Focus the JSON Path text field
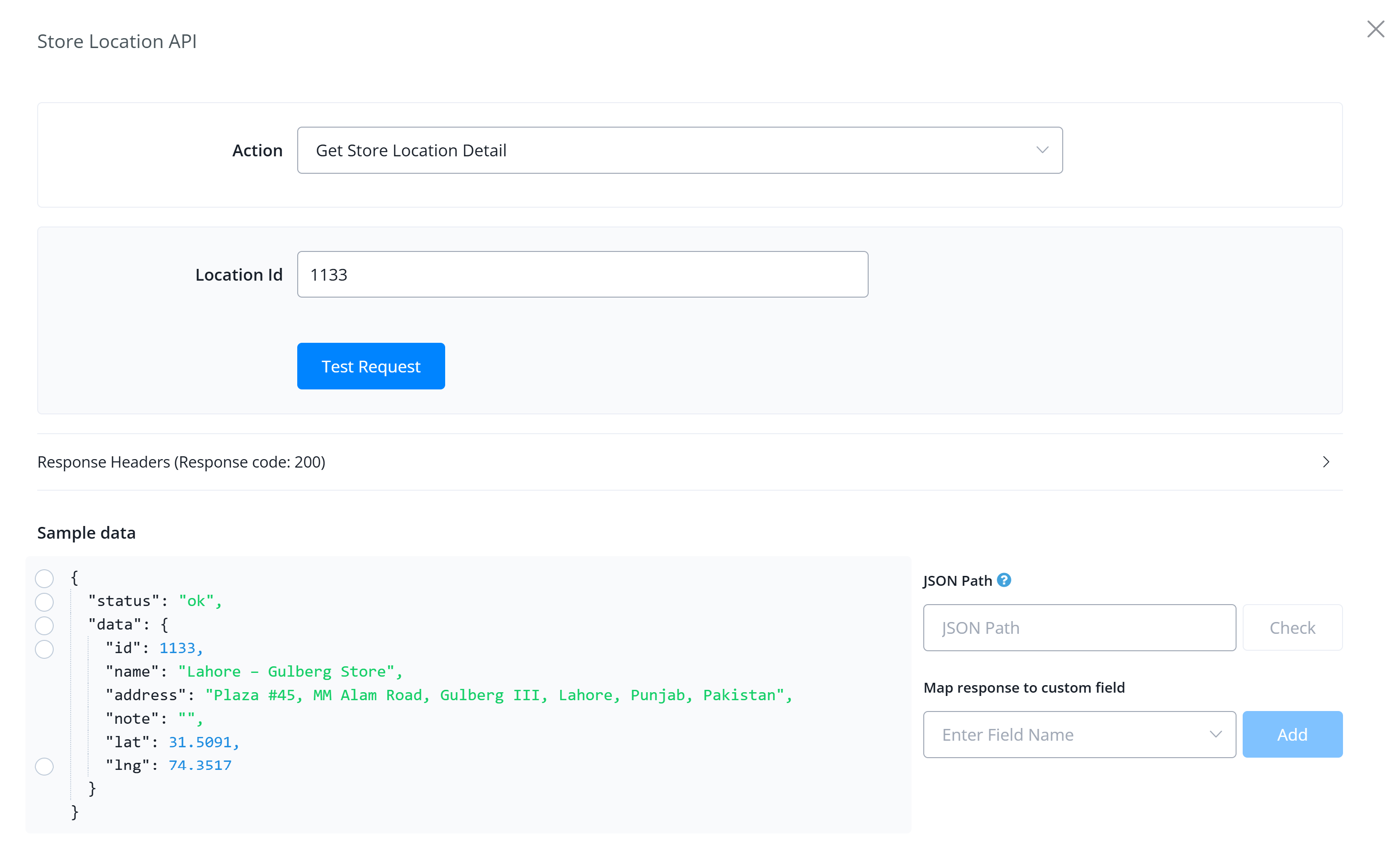1400x849 pixels. point(1079,628)
